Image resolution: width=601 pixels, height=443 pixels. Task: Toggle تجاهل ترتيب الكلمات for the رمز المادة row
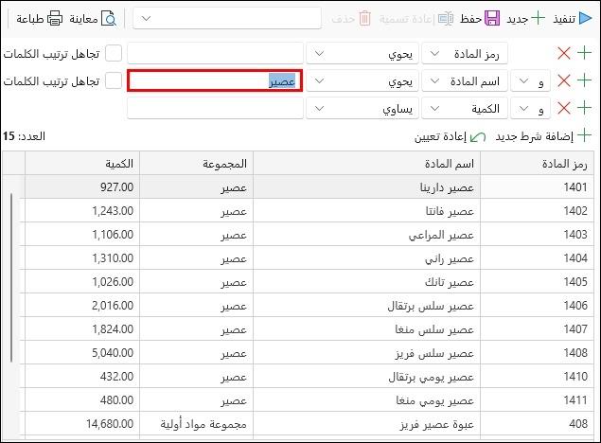coord(113,53)
